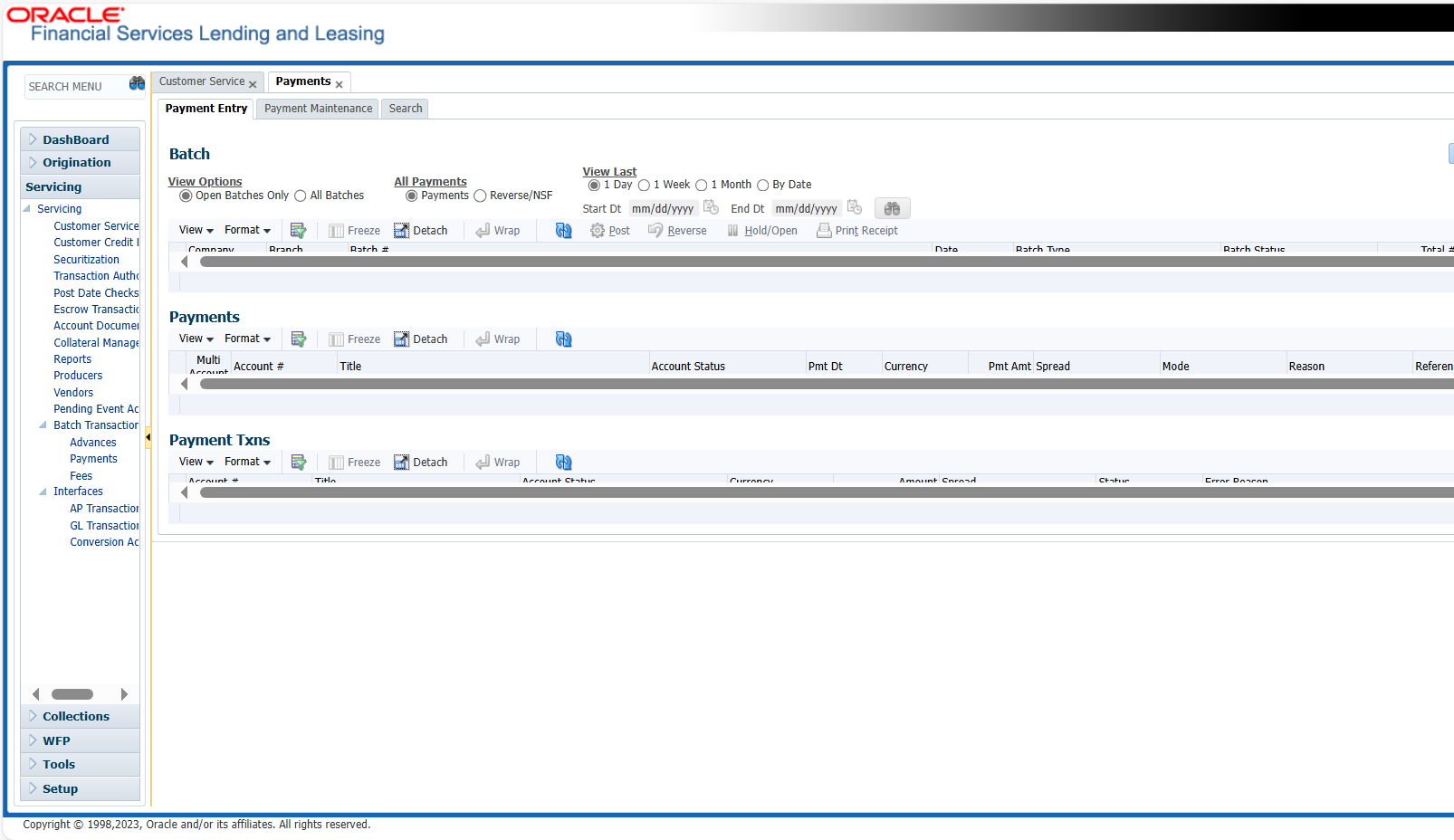Image resolution: width=1454 pixels, height=840 pixels.
Task: Open Start Dt calendar picker icon
Action: pos(711,207)
